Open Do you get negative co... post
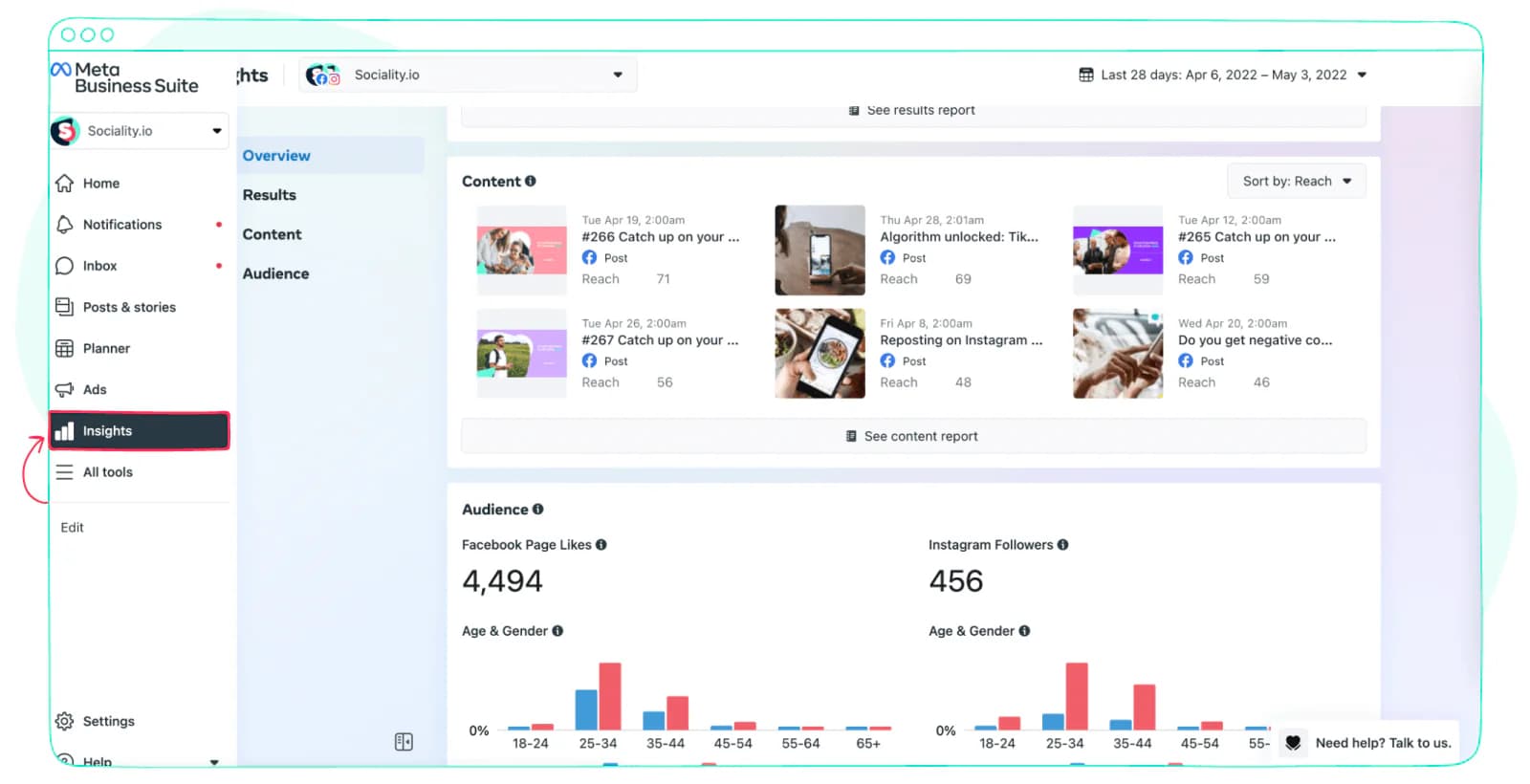1530x784 pixels. [x=1255, y=340]
